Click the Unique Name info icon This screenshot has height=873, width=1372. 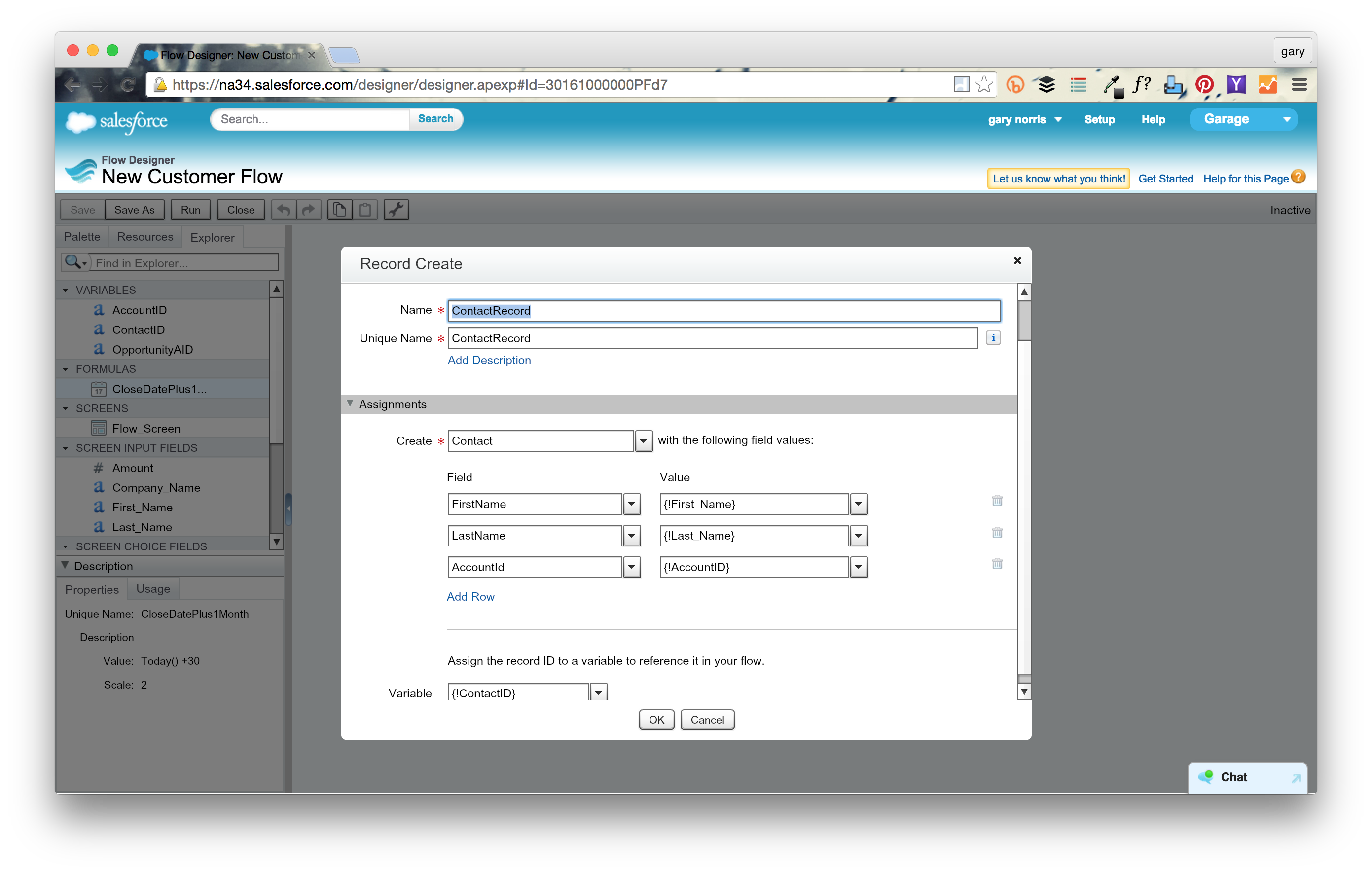(993, 338)
